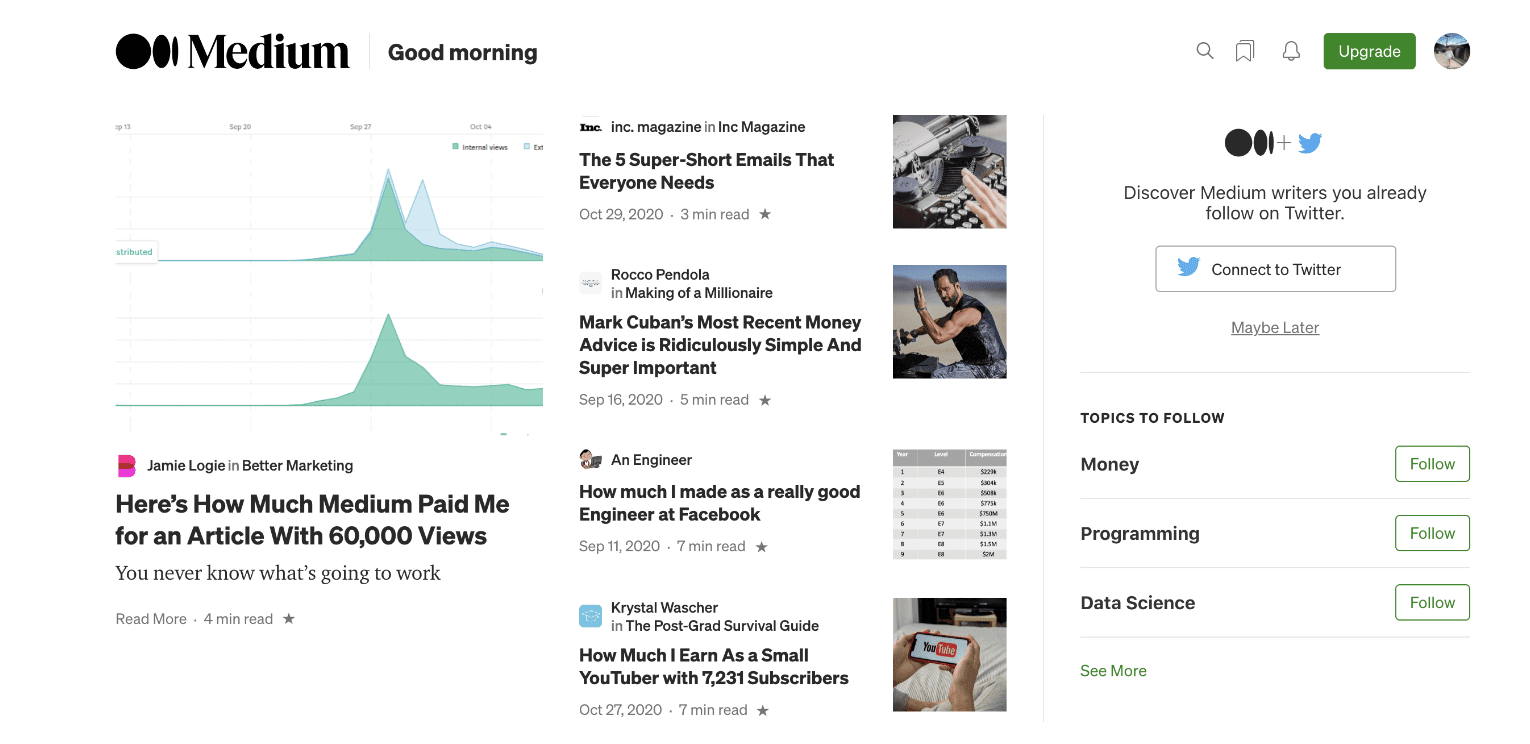Viewport: 1530px width, 744px height.
Task: Open the search magnifier icon
Action: [x=1205, y=51]
